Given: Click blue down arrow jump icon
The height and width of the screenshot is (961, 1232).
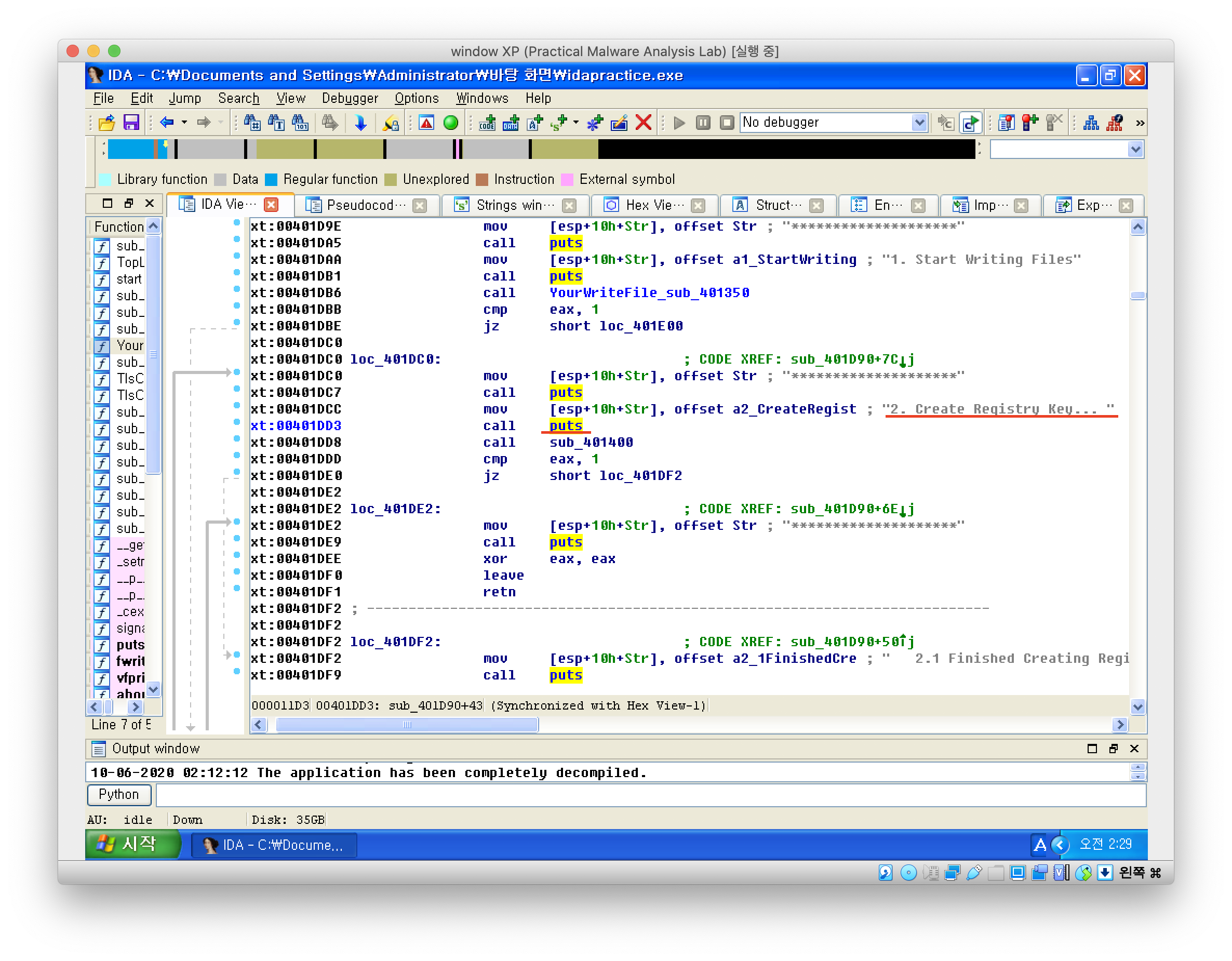Looking at the screenshot, I should click(360, 123).
